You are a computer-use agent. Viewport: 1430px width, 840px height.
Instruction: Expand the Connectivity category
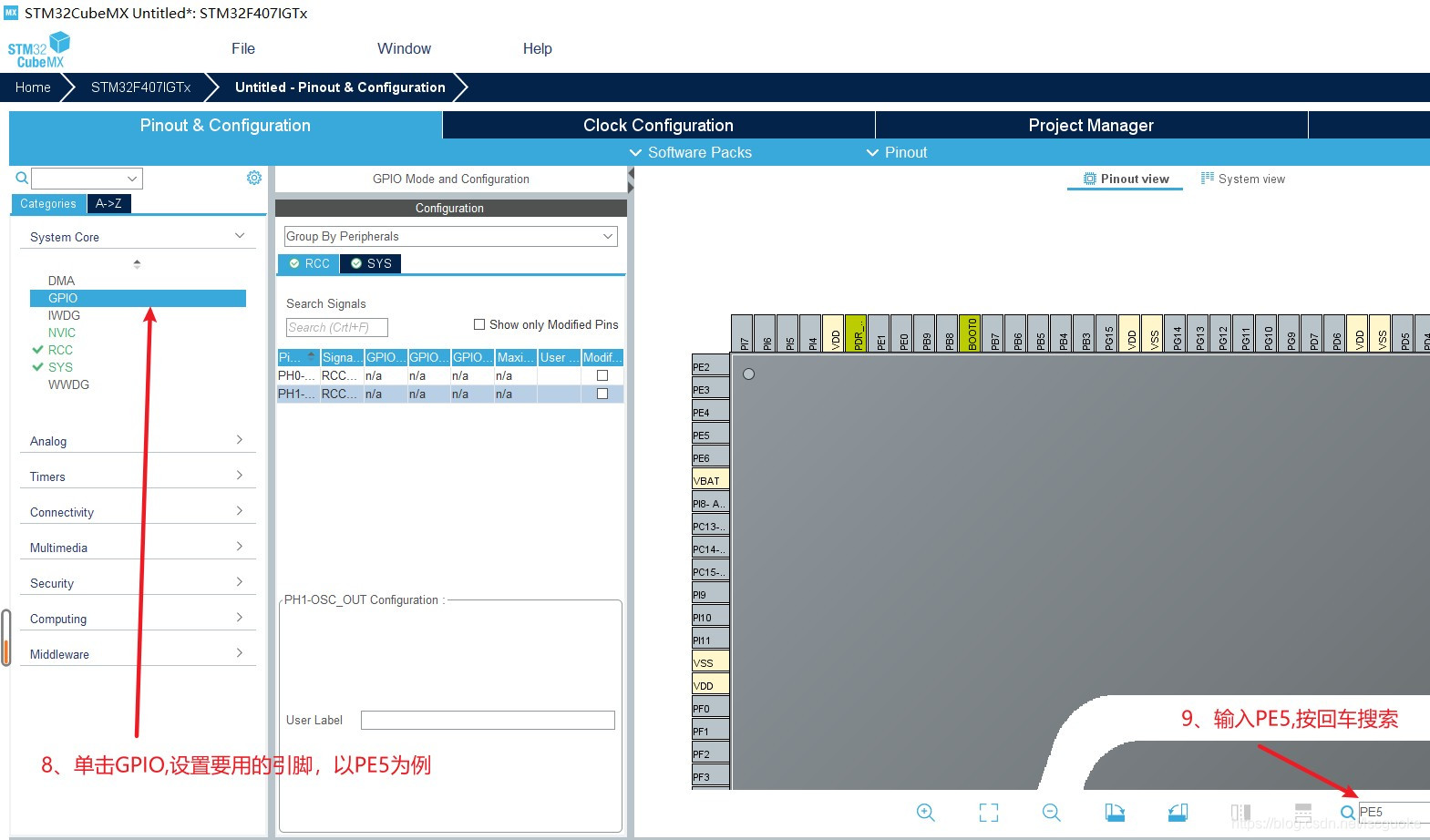tap(240, 511)
